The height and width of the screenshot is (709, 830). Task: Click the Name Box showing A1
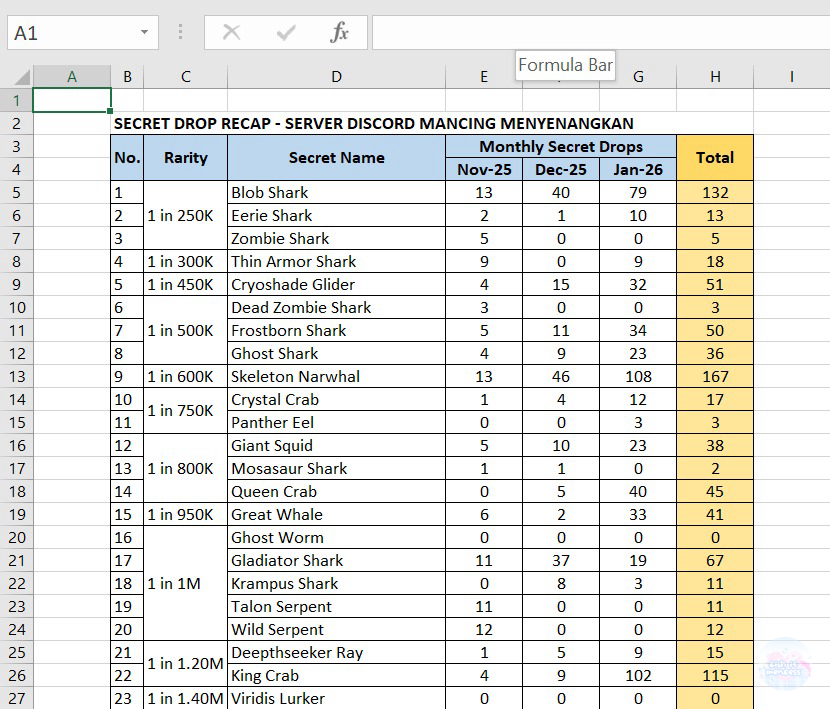(83, 33)
